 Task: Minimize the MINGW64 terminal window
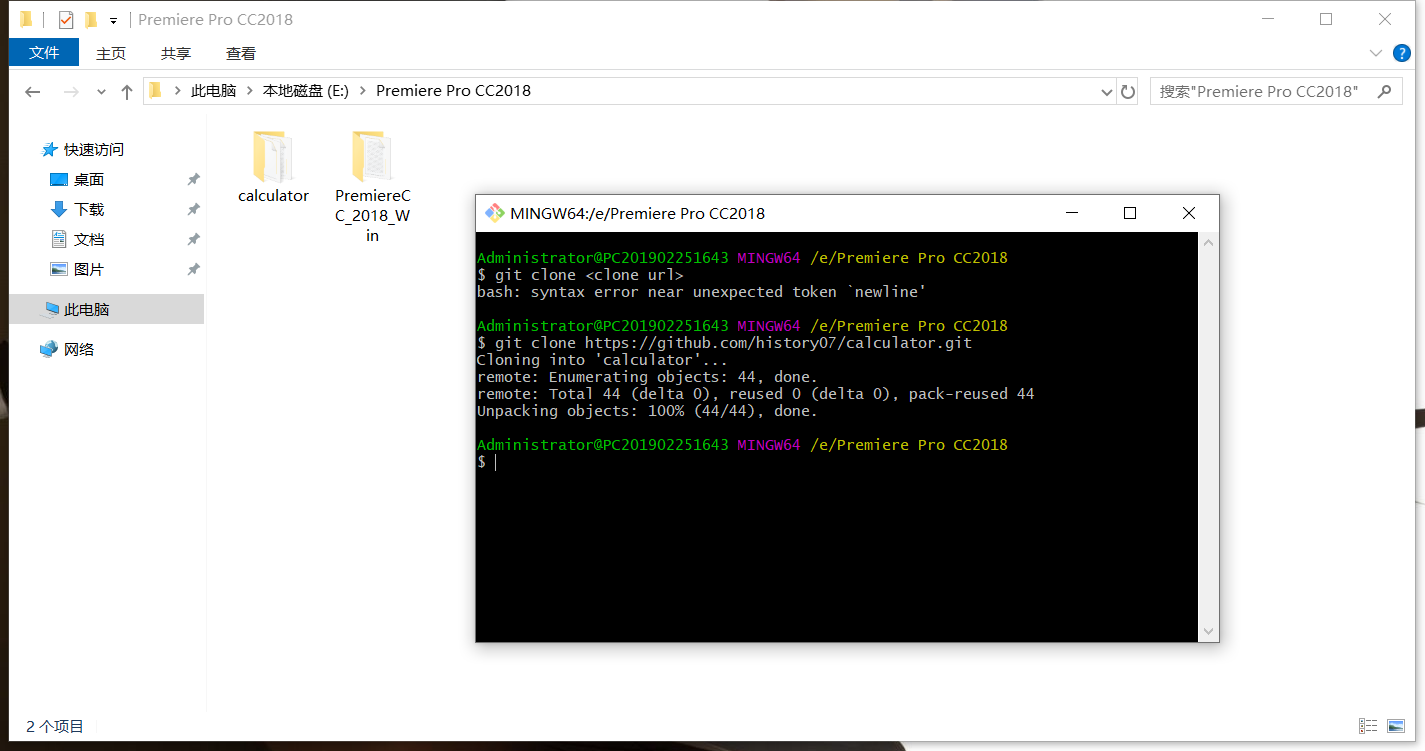(1072, 213)
